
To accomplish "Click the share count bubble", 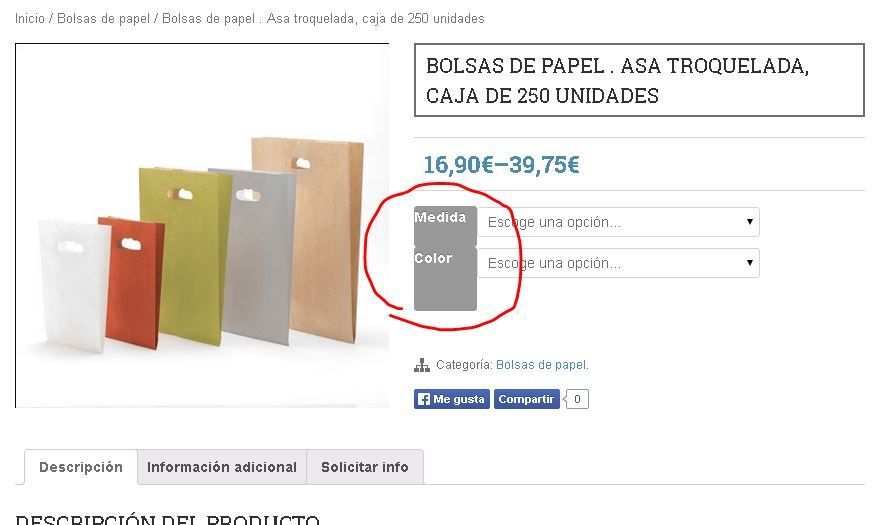I will point(576,399).
